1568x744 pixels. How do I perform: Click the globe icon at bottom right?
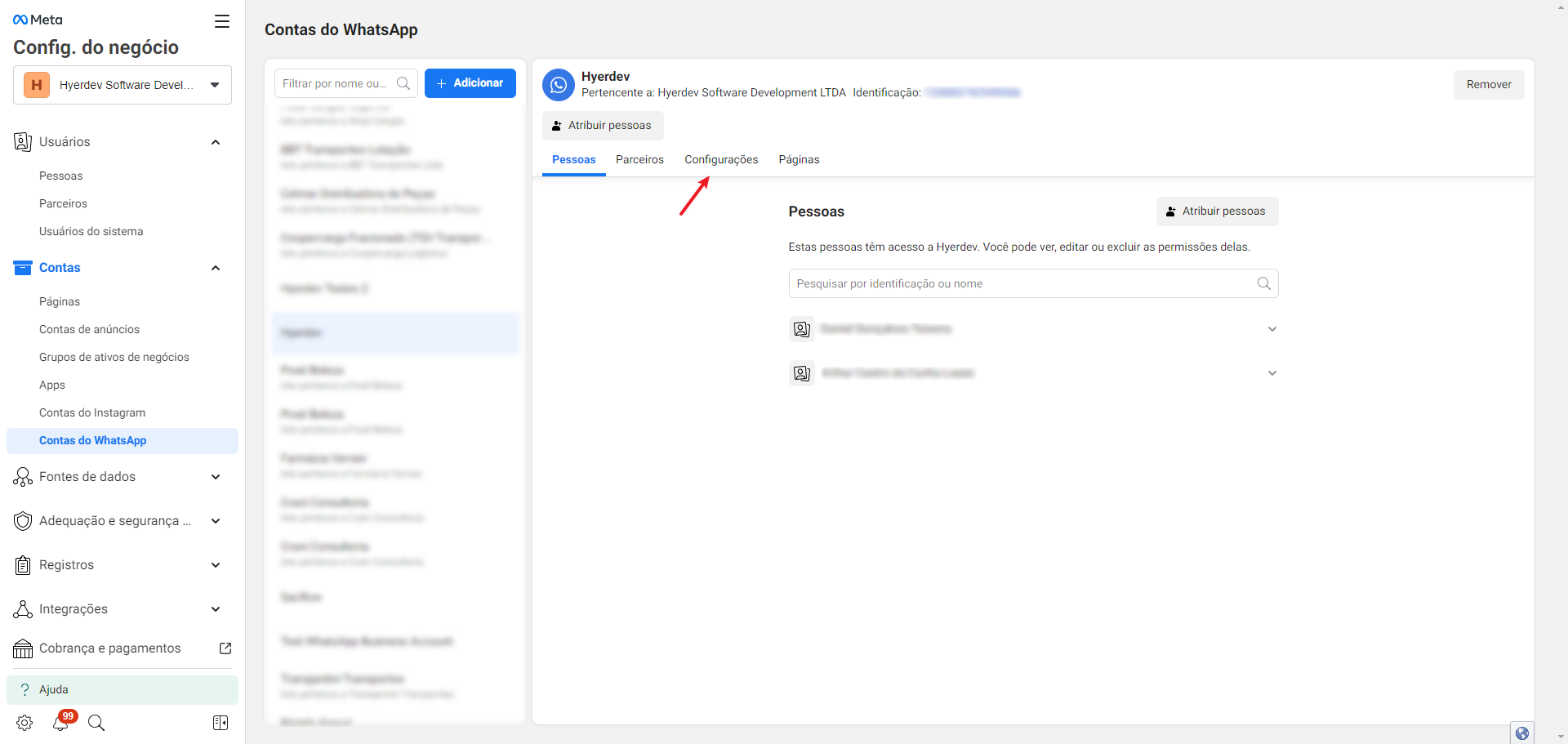pyautogui.click(x=1521, y=733)
